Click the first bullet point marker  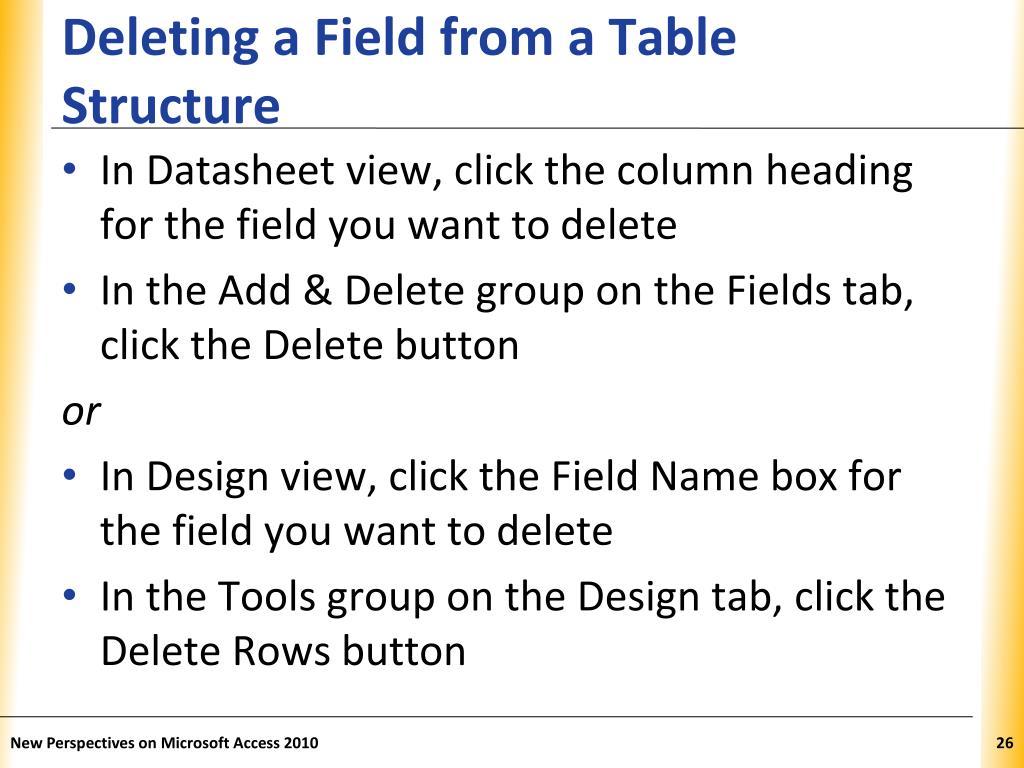click(x=69, y=168)
